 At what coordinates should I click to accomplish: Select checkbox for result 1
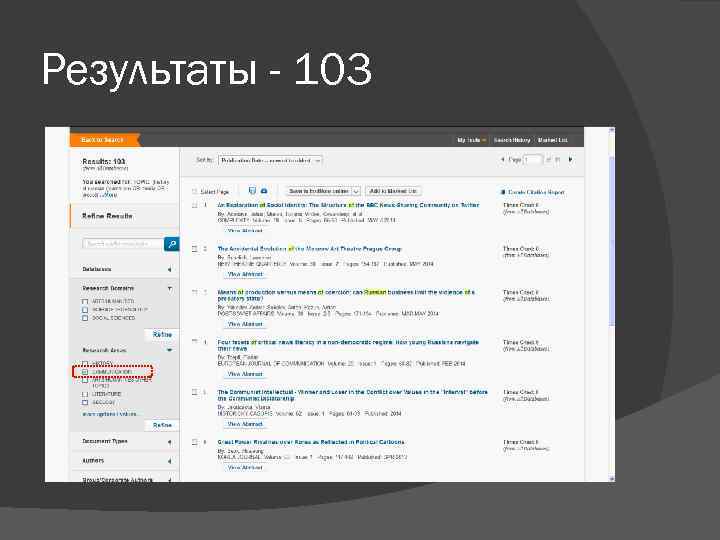[x=195, y=205]
